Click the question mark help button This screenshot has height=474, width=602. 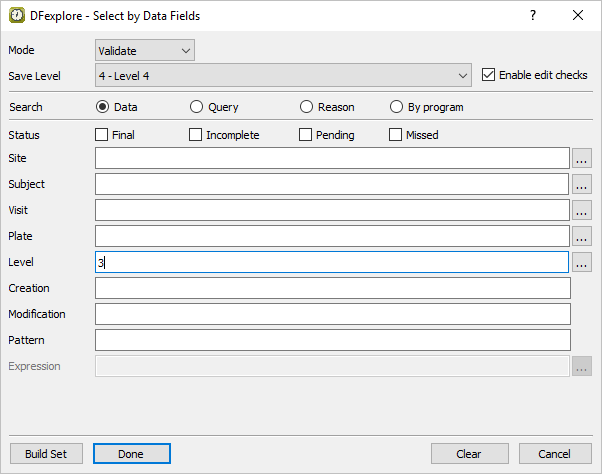click(533, 15)
